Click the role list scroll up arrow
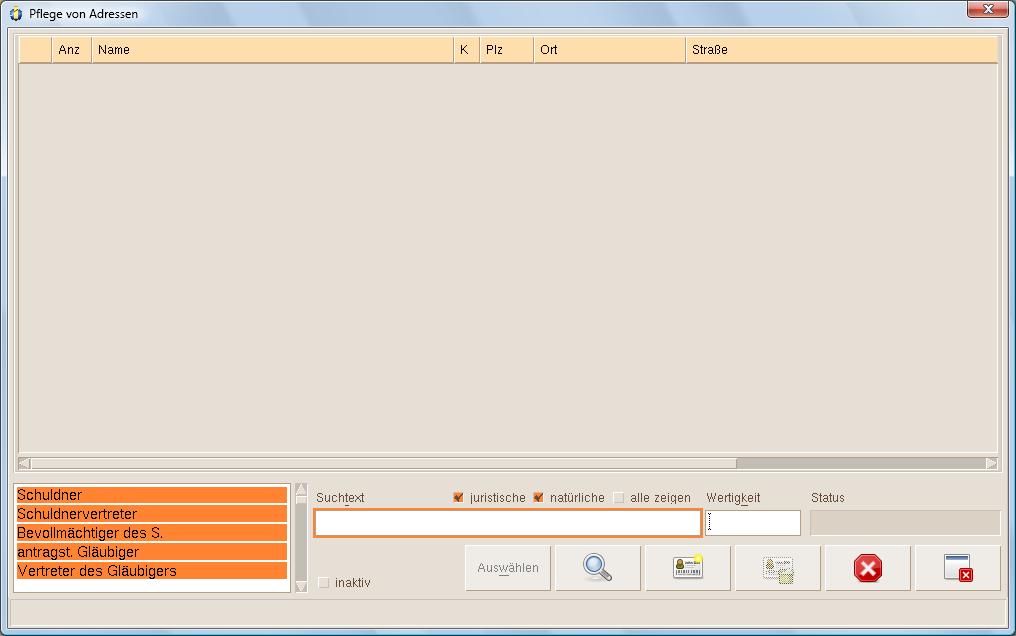Viewport: 1016px width, 636px height. point(301,489)
